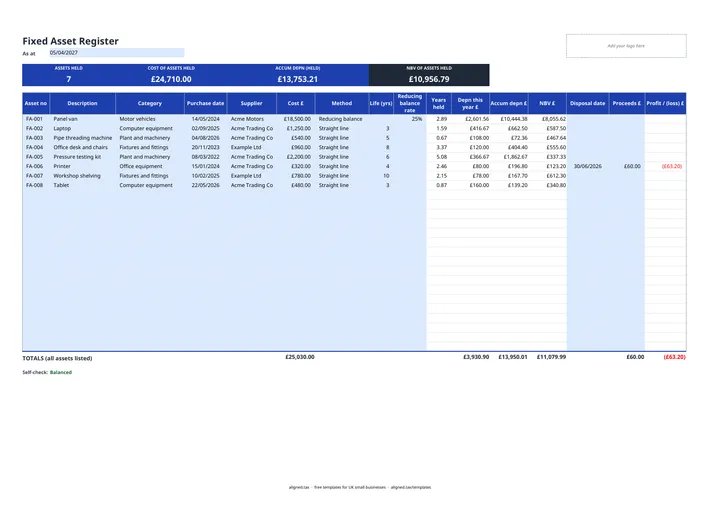
Task: Select asset number cell FA-006
Action: coord(36,166)
